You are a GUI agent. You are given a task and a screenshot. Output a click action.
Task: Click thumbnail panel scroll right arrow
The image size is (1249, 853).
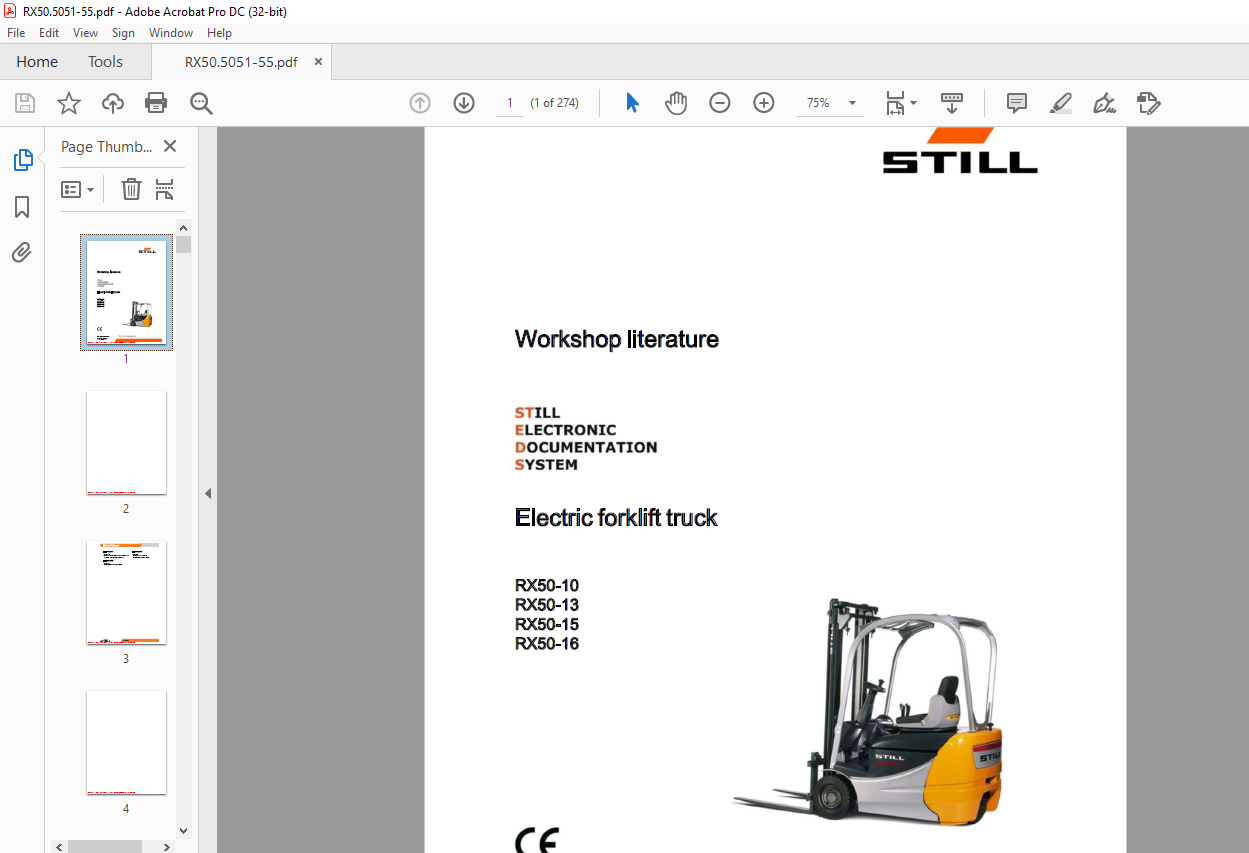168,846
